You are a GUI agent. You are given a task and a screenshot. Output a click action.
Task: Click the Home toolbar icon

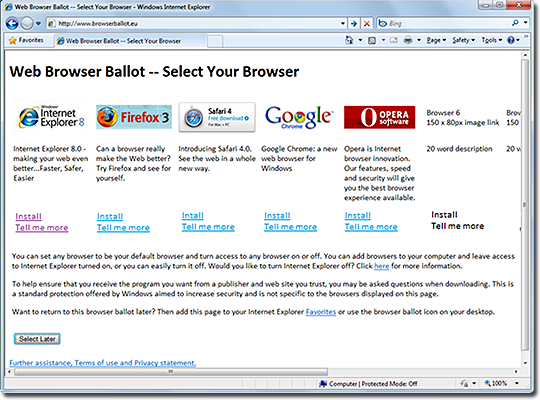[349, 40]
